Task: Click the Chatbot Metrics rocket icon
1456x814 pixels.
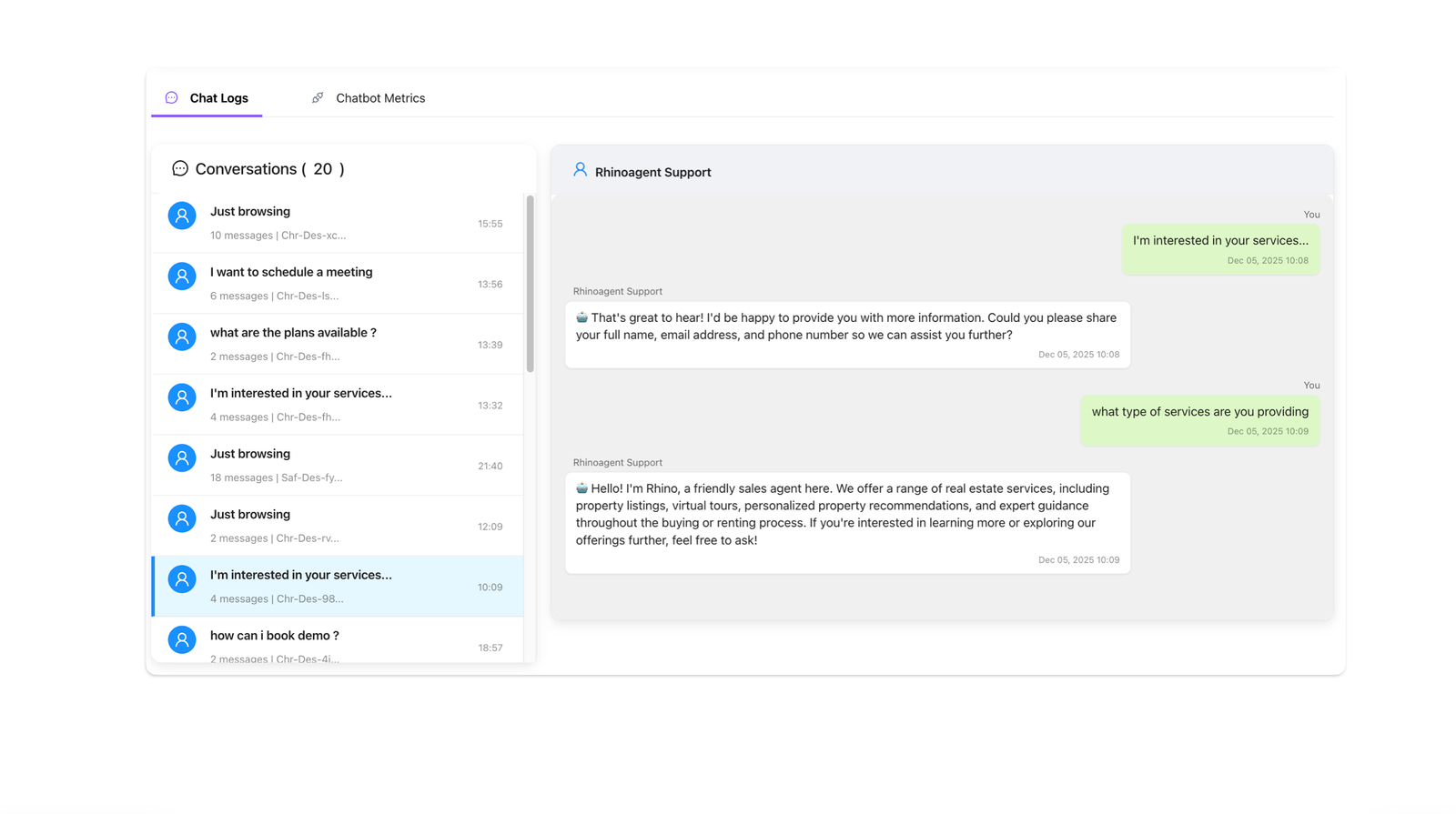Action: click(318, 97)
